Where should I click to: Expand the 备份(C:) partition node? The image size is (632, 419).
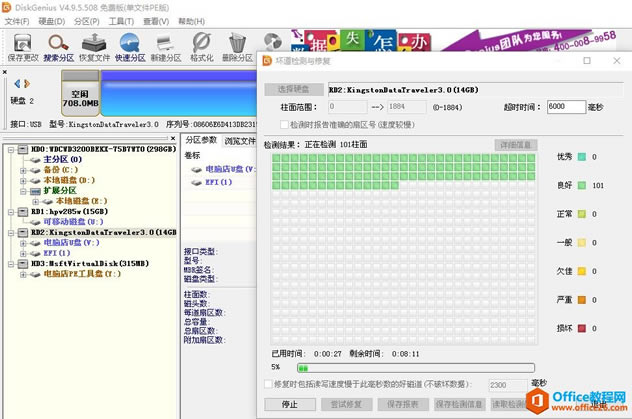(23, 170)
